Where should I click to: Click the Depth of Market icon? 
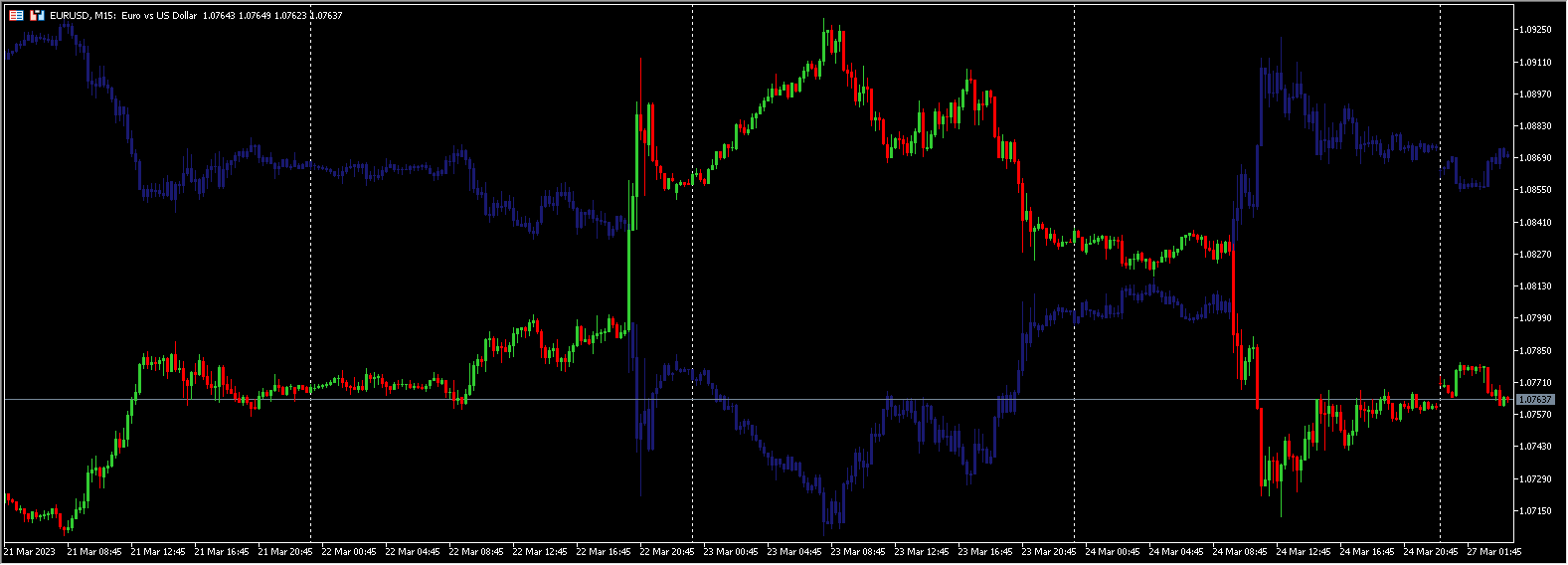(17, 16)
